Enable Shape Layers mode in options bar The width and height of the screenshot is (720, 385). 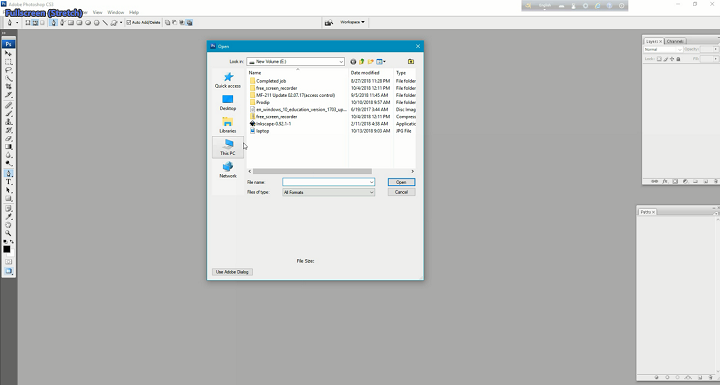coord(28,22)
